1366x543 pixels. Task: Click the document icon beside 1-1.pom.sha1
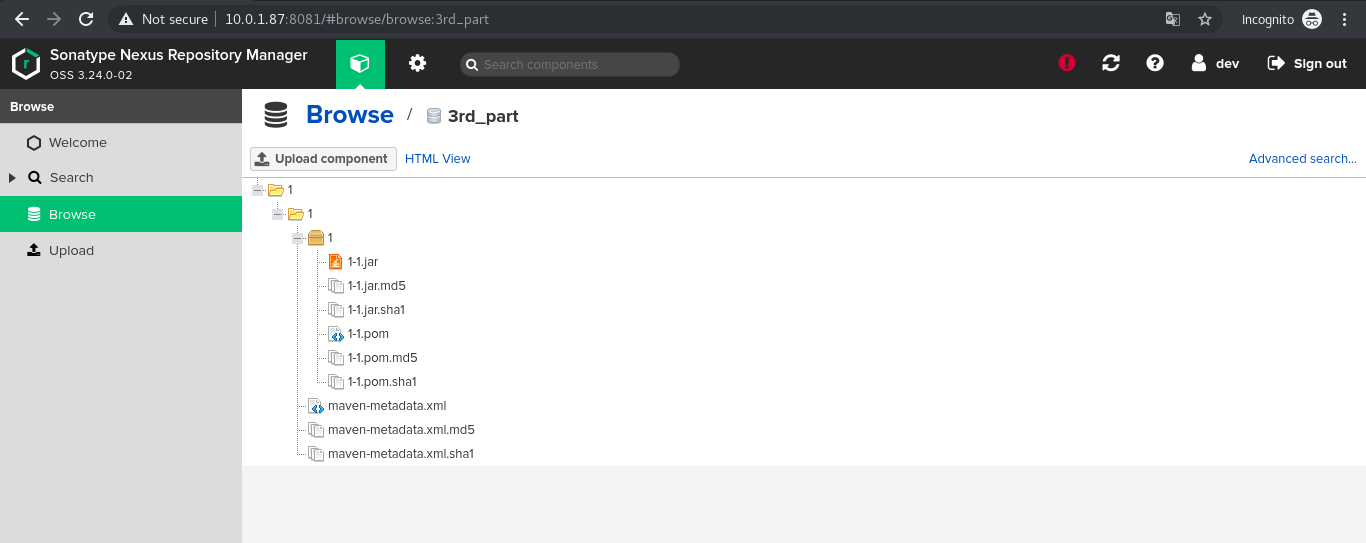336,381
